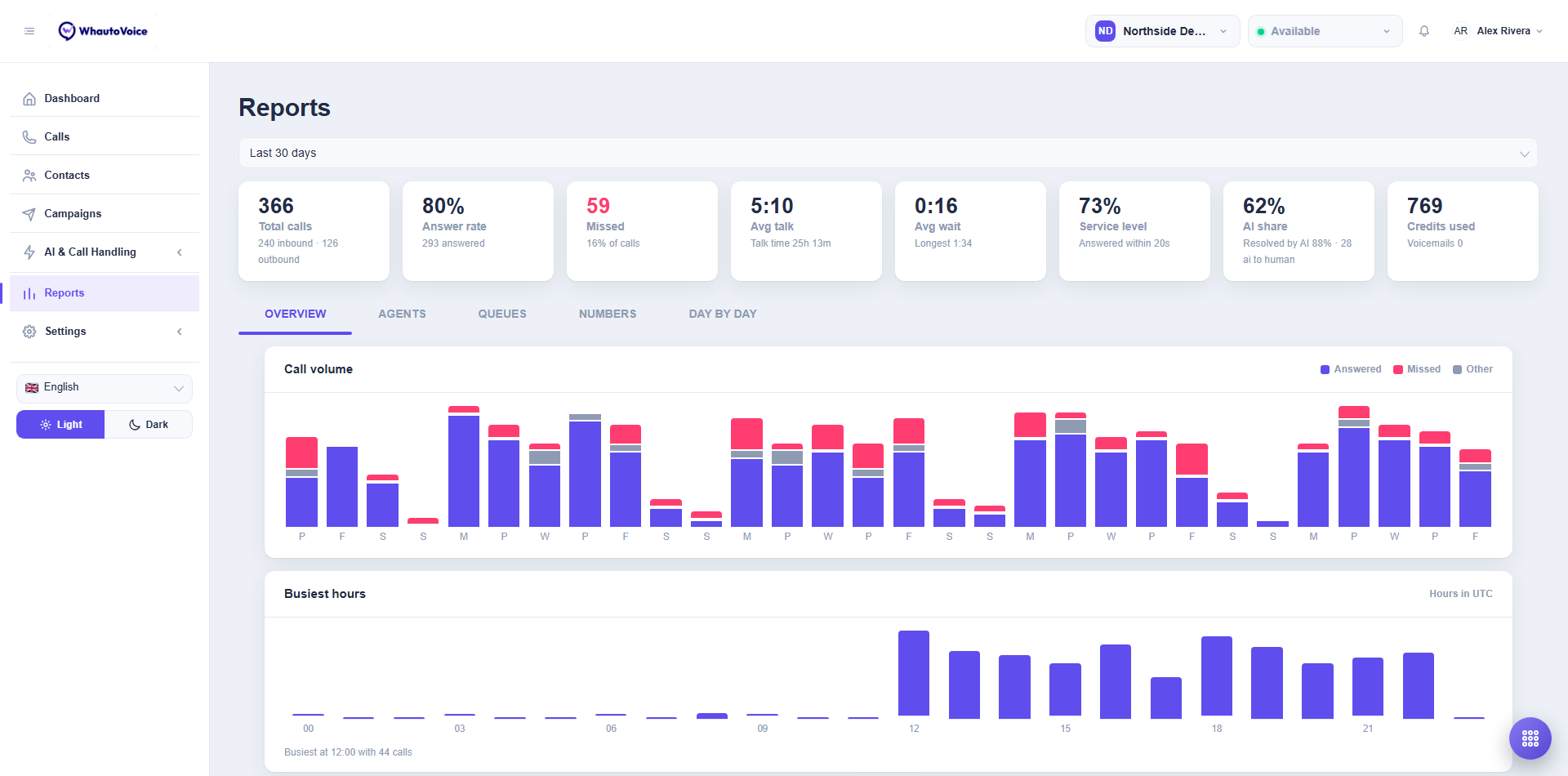Open the apps grid floating button
The width and height of the screenshot is (1568, 776).
[x=1530, y=738]
